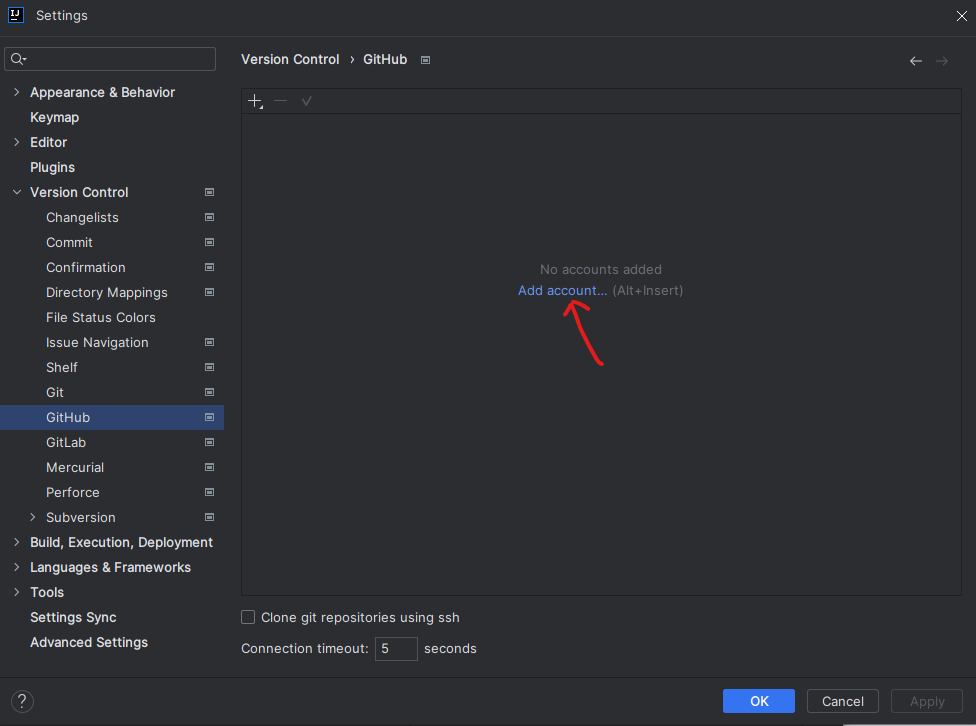Open Advanced Settings page
The height and width of the screenshot is (726, 976).
pos(89,642)
